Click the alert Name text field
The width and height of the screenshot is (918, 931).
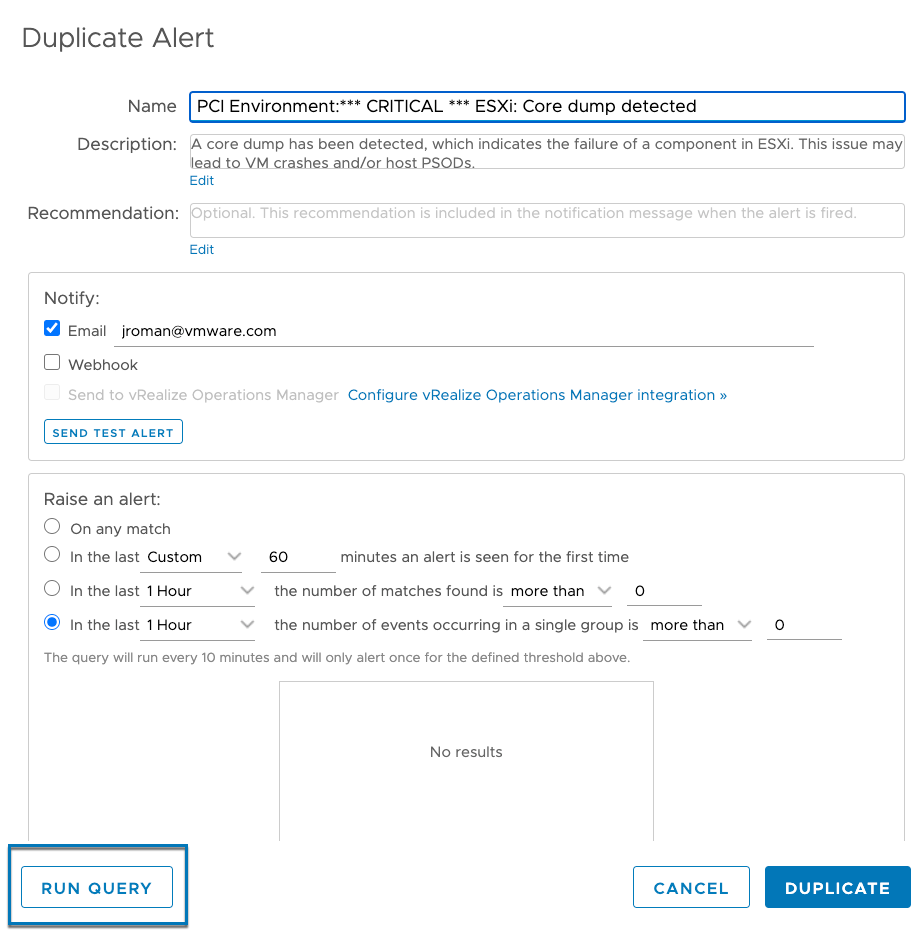[x=546, y=106]
